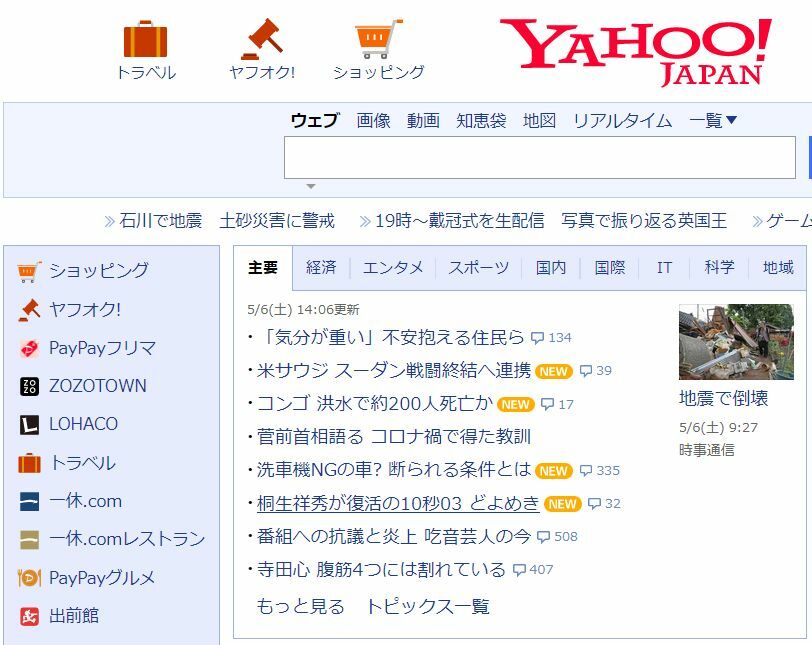Open headline 桐生祥秀が復活の10秒03
This screenshot has width=812, height=645.
(398, 503)
